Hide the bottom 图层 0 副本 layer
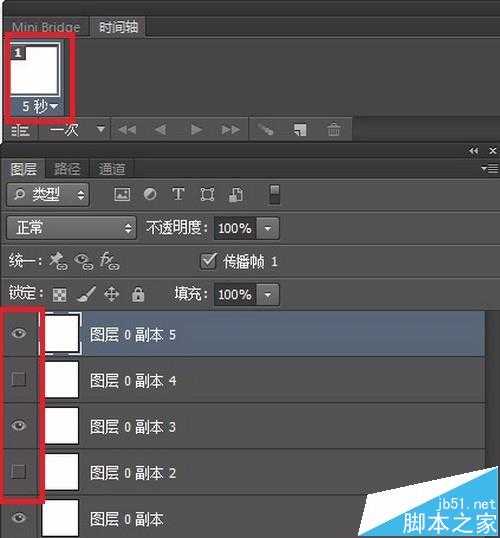This screenshot has width=500, height=538. (19, 517)
